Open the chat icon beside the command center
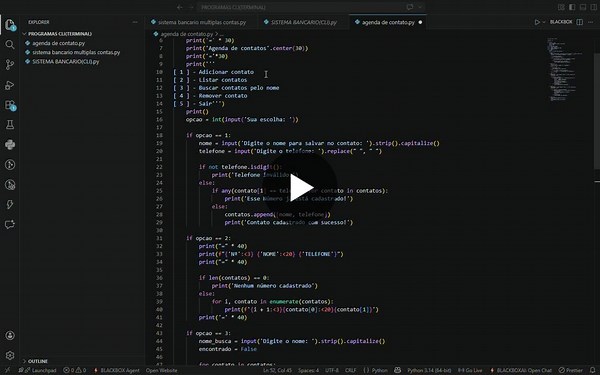The image size is (600, 375). (x=410, y=7)
